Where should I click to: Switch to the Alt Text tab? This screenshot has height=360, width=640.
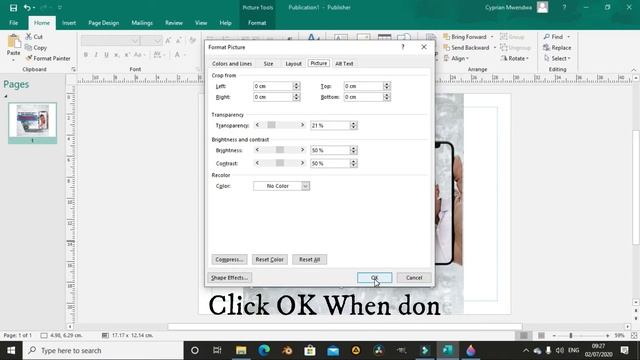[344, 64]
